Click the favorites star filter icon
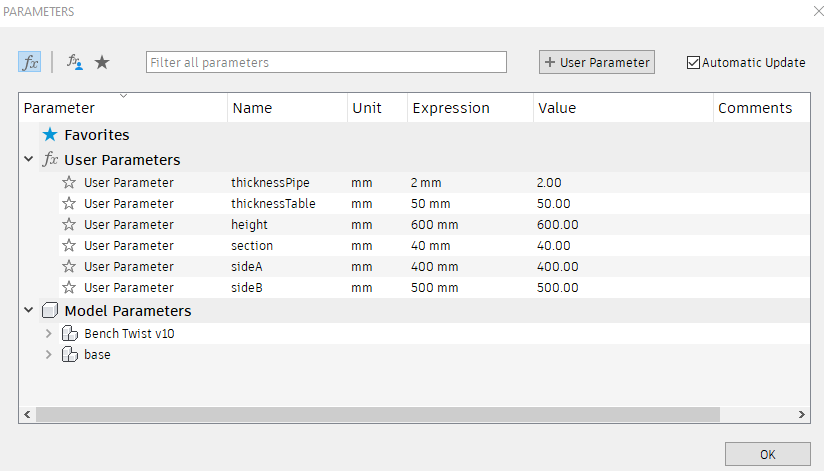Viewport: 824px width, 471px height. click(x=102, y=62)
